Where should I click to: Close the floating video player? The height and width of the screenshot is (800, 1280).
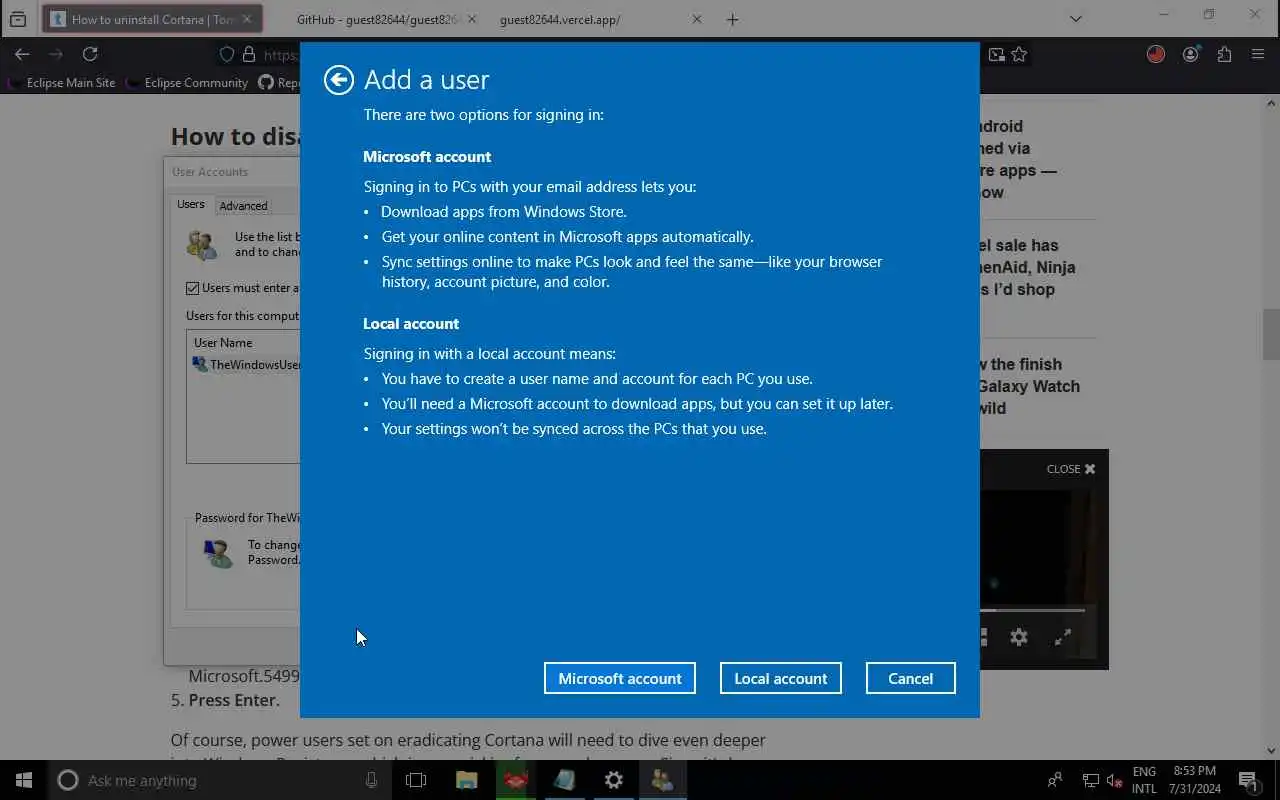[1071, 469]
